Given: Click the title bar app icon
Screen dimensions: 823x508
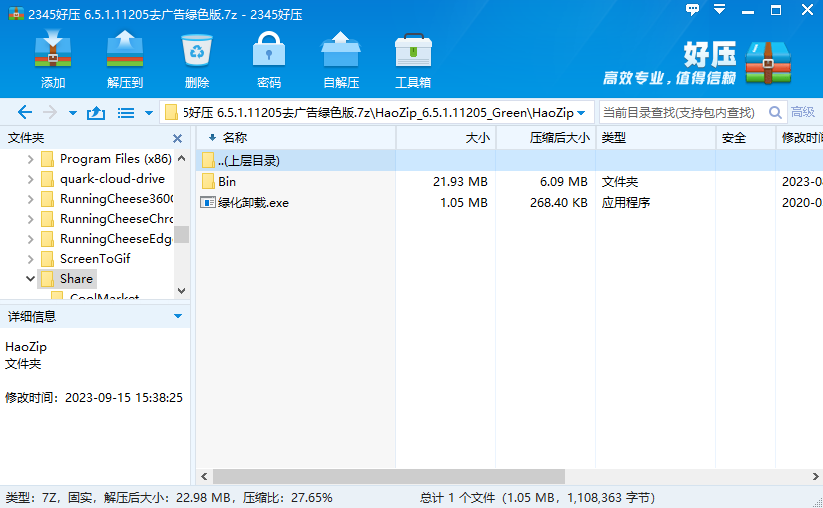Looking at the screenshot, I should 16,14.
